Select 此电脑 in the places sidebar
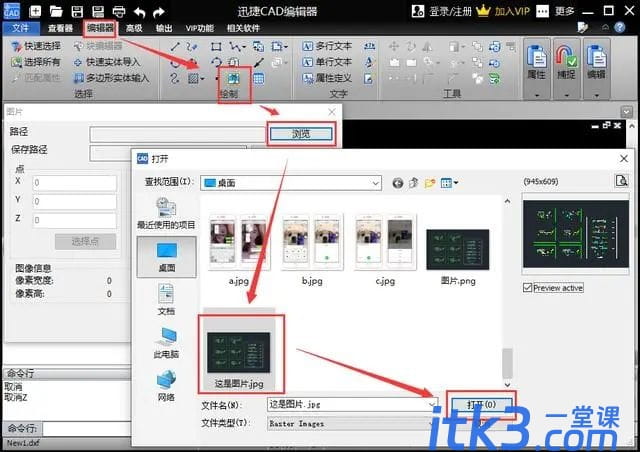The image size is (640, 452). 166,343
